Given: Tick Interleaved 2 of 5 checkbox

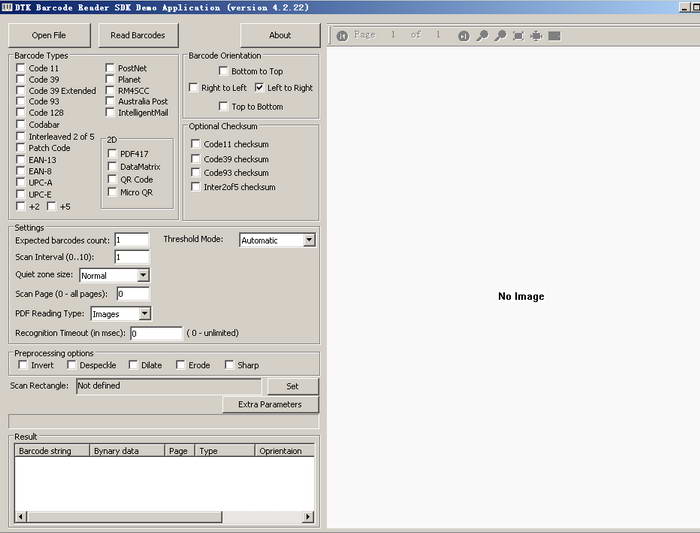Looking at the screenshot, I should (x=21, y=136).
